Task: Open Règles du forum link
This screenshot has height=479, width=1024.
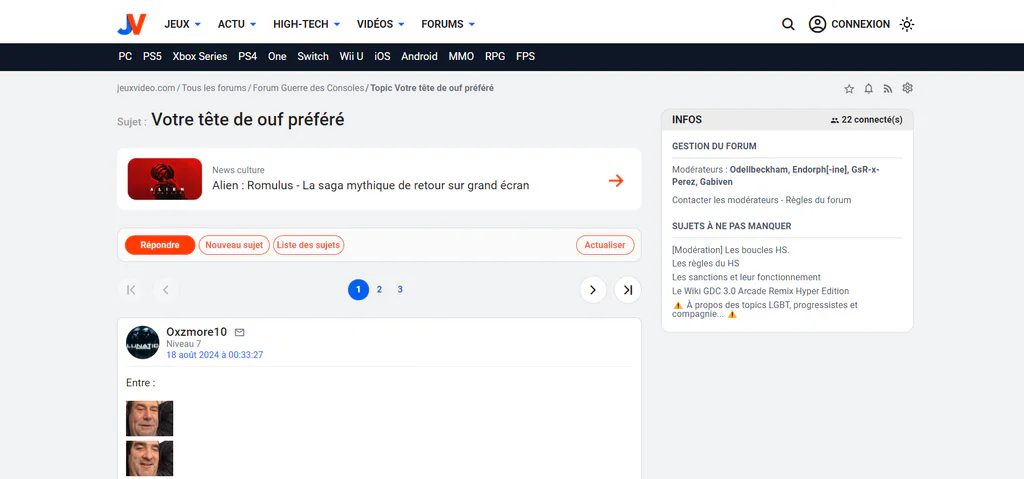Action: point(816,200)
